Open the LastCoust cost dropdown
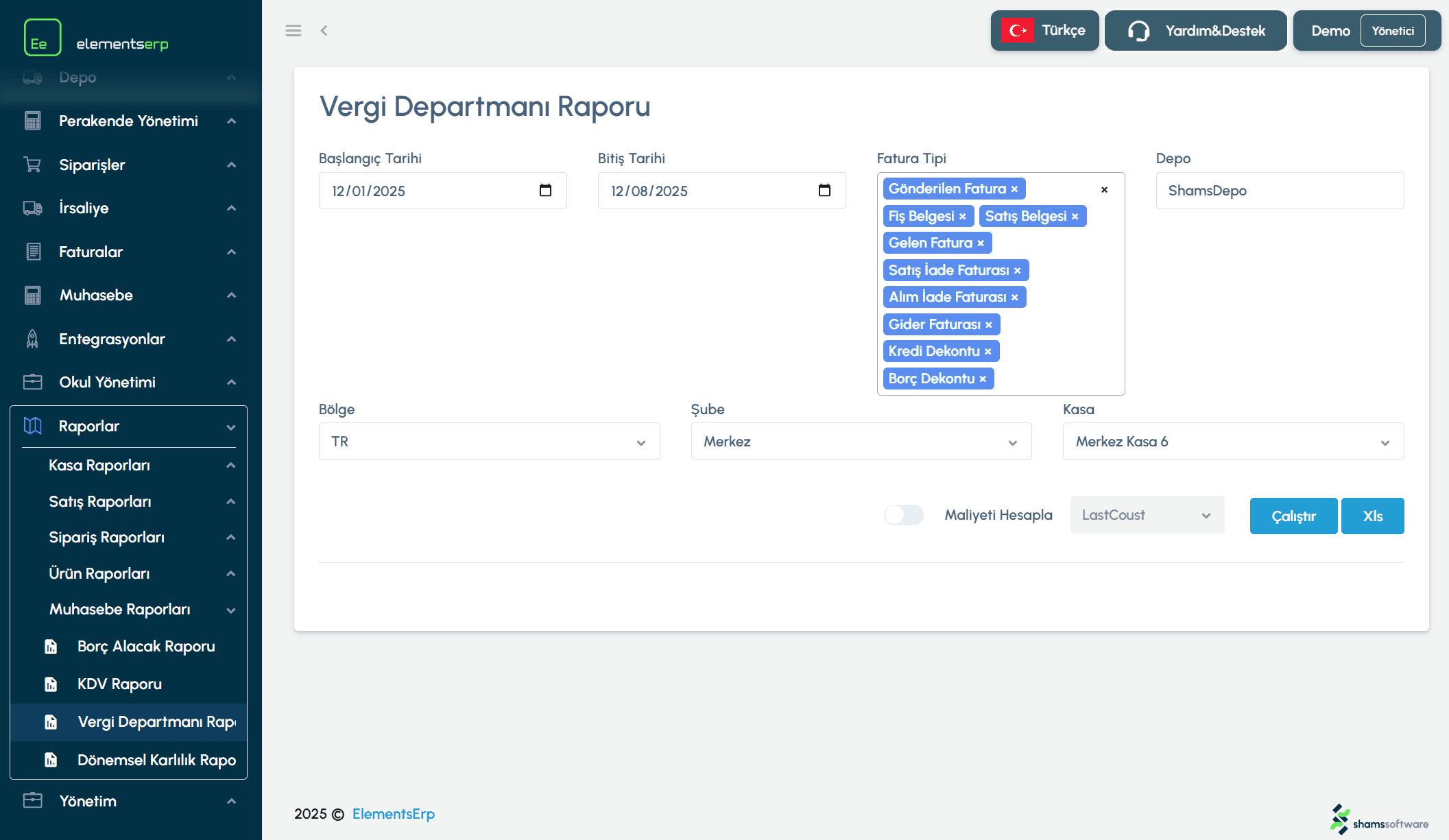 1147,515
